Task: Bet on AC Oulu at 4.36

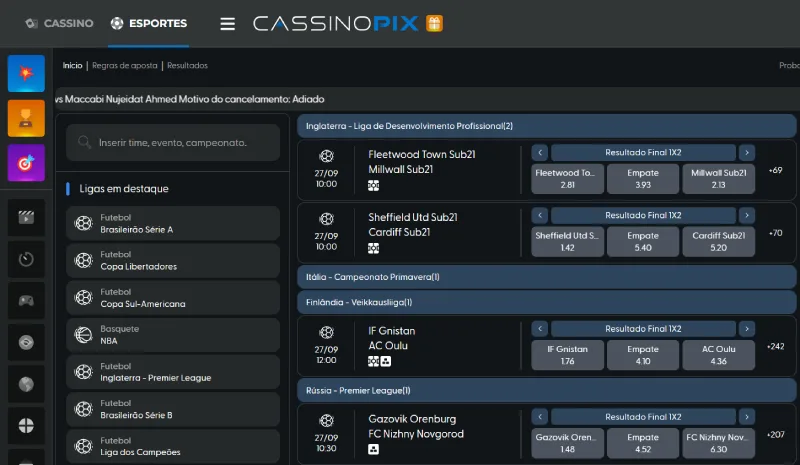Action: (718, 355)
